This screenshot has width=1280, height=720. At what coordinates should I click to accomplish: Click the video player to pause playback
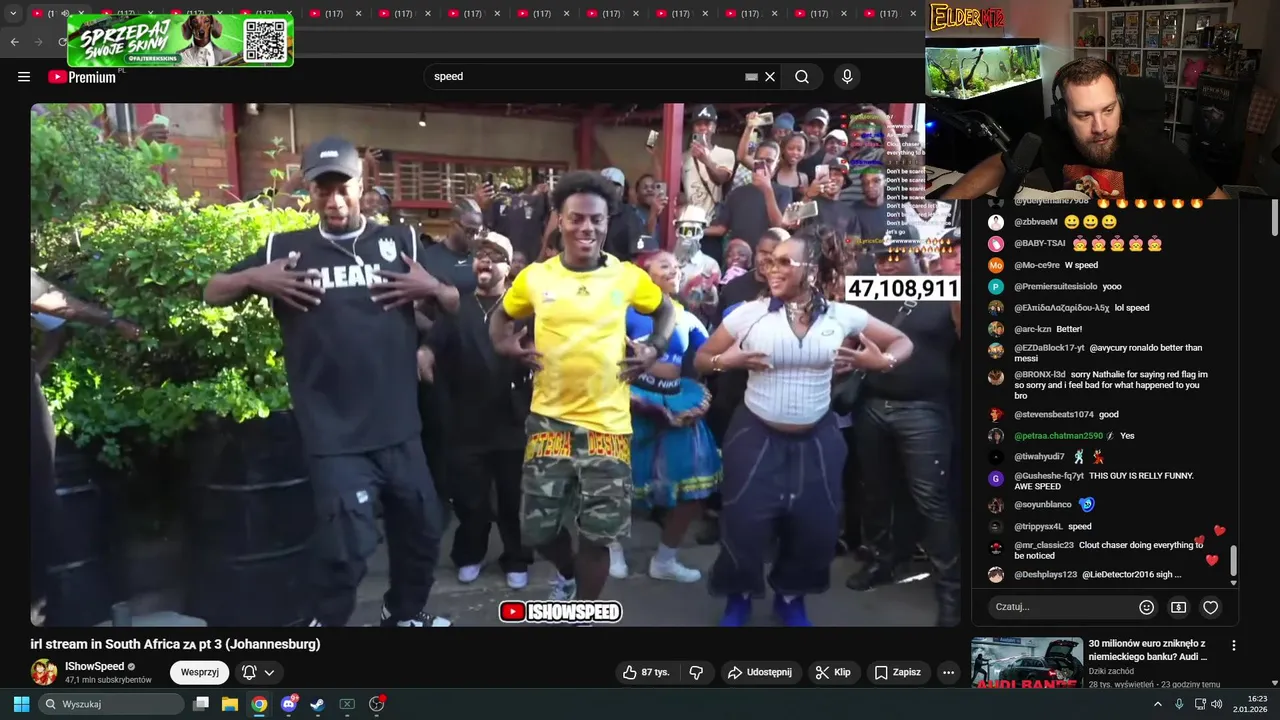(495, 365)
